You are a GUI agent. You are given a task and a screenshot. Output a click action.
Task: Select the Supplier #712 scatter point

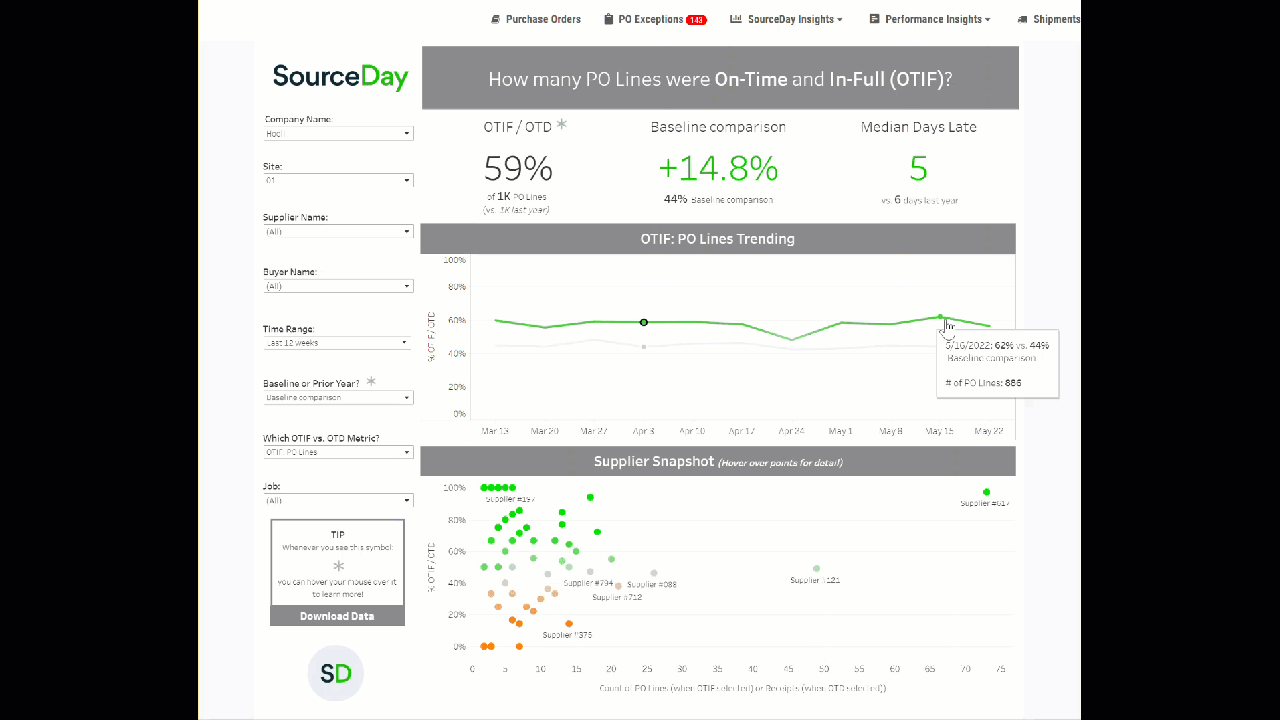[x=618, y=586]
